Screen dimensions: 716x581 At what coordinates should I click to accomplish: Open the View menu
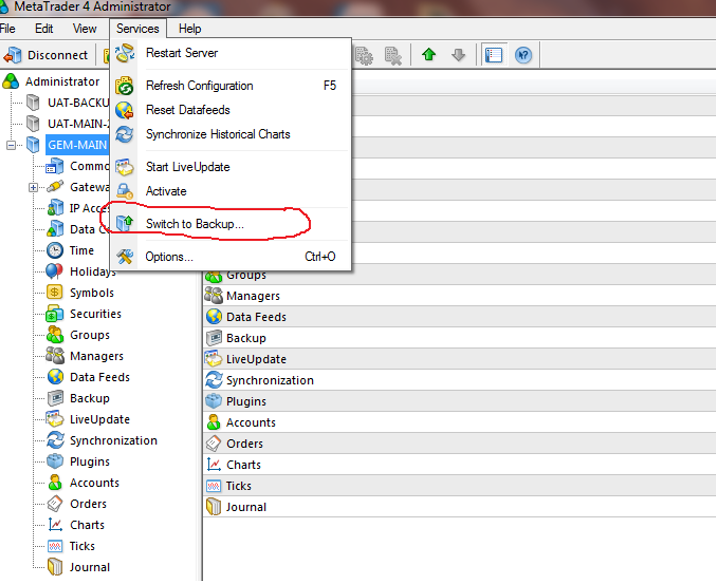tap(84, 28)
